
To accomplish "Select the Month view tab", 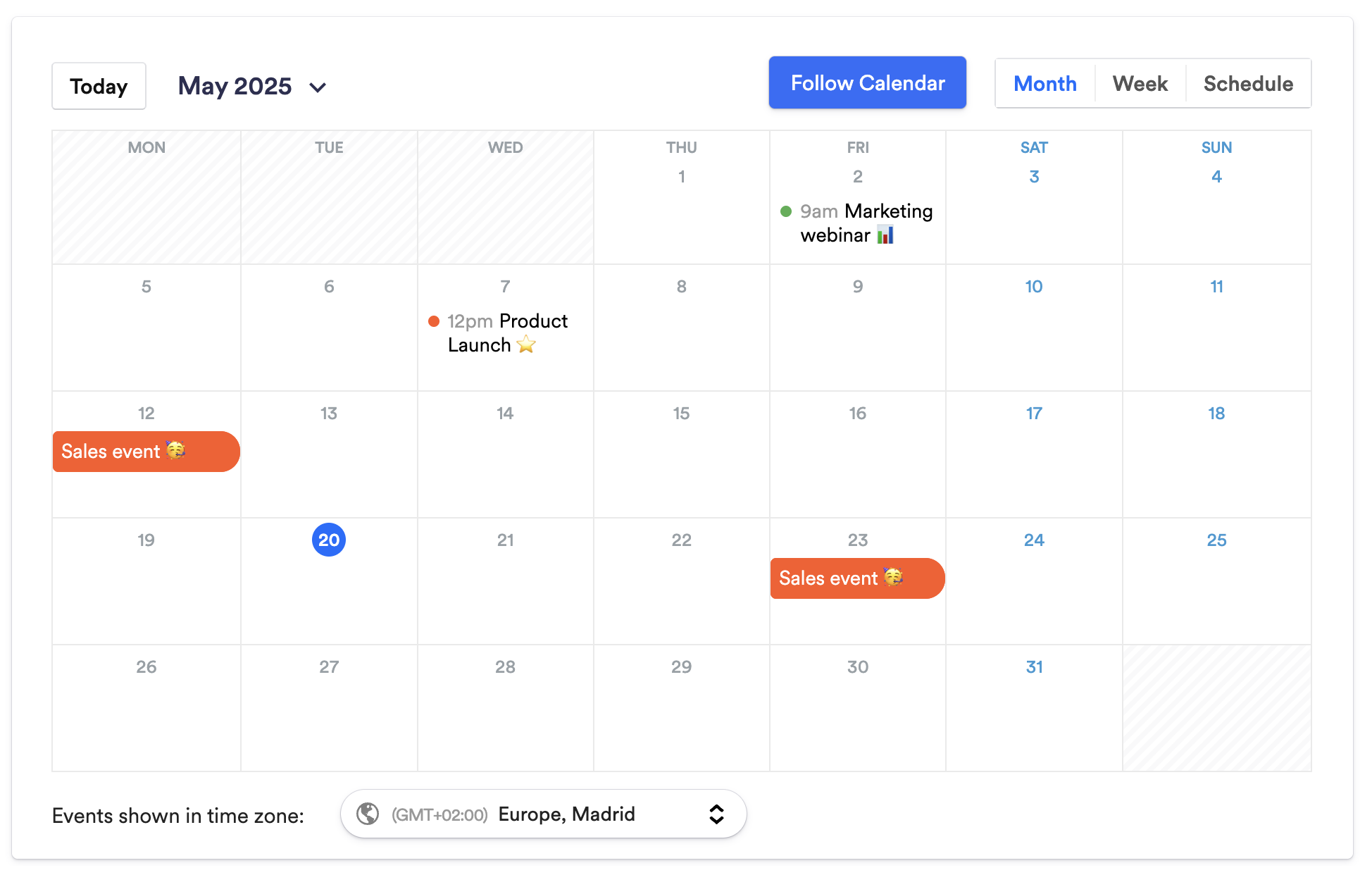I will [1044, 84].
